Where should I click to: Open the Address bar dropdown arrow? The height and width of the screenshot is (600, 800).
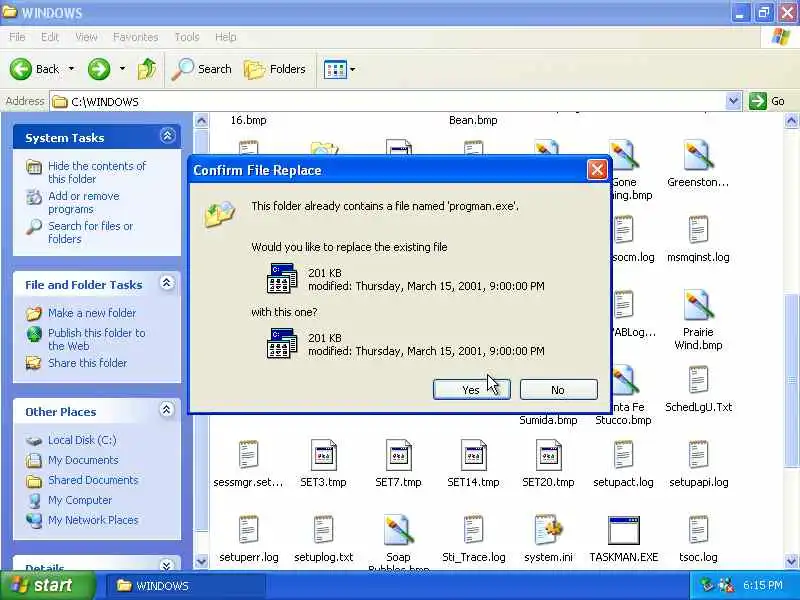(733, 101)
